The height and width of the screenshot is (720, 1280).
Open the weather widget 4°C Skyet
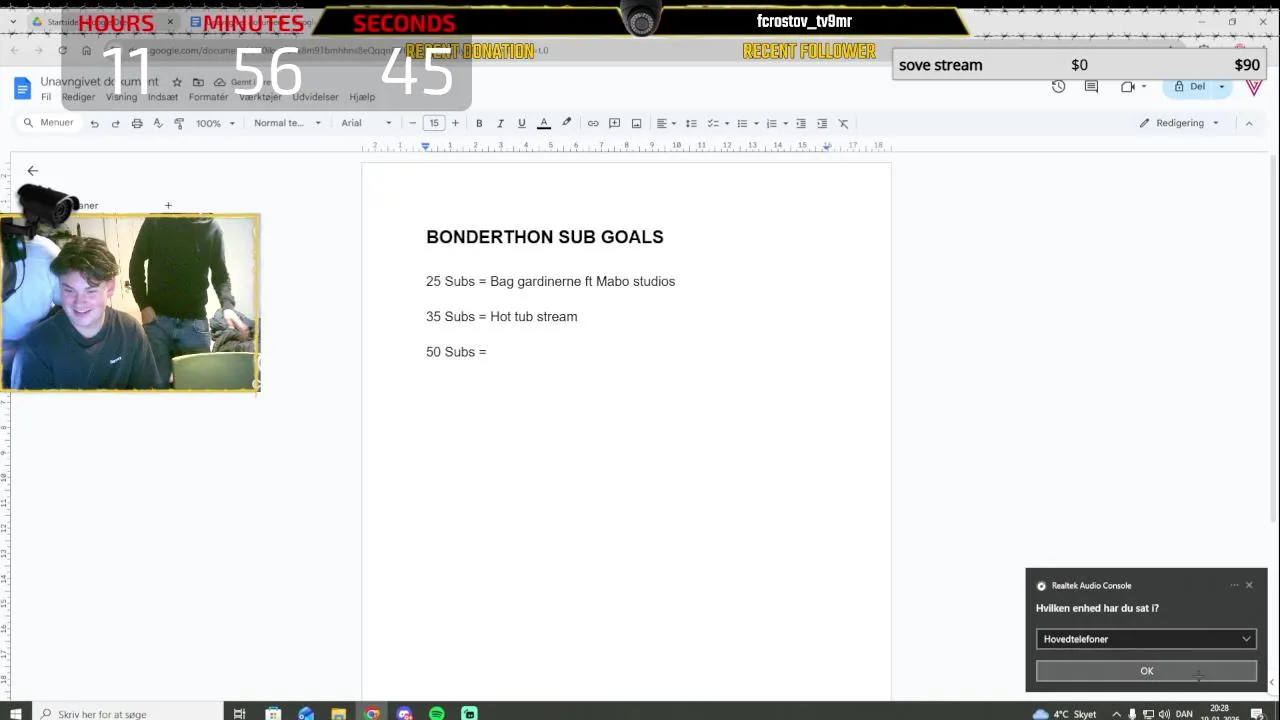coord(1064,714)
